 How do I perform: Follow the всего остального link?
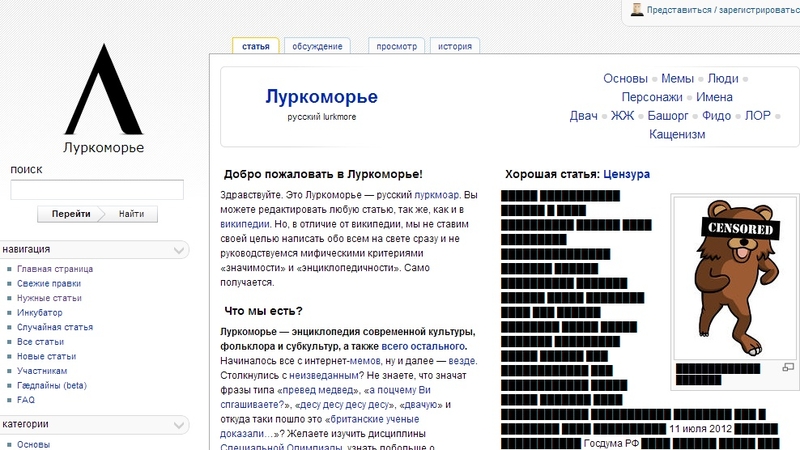pos(423,346)
